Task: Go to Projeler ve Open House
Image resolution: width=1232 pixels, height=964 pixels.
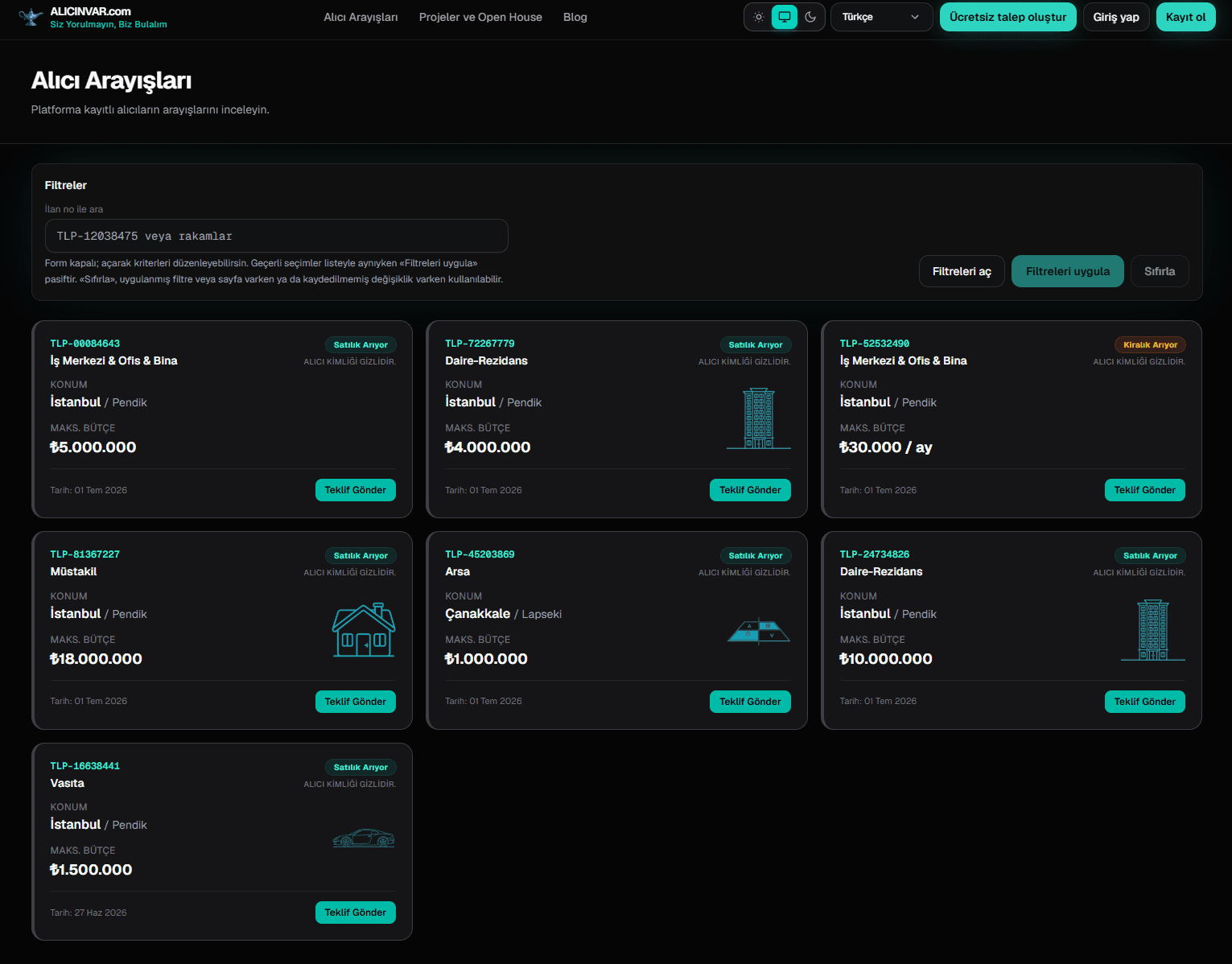Action: (x=480, y=17)
